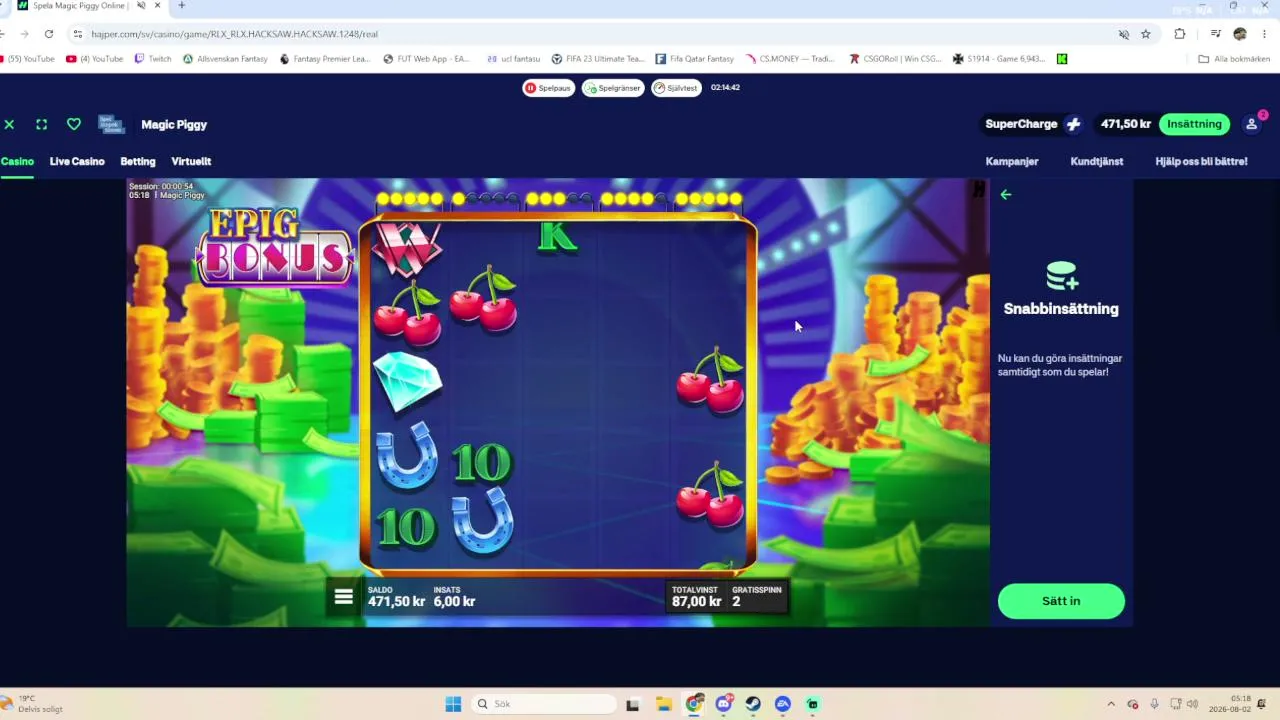Screen dimensions: 1280x720
Task: Click the taskbar Sök search box
Action: [x=543, y=704]
